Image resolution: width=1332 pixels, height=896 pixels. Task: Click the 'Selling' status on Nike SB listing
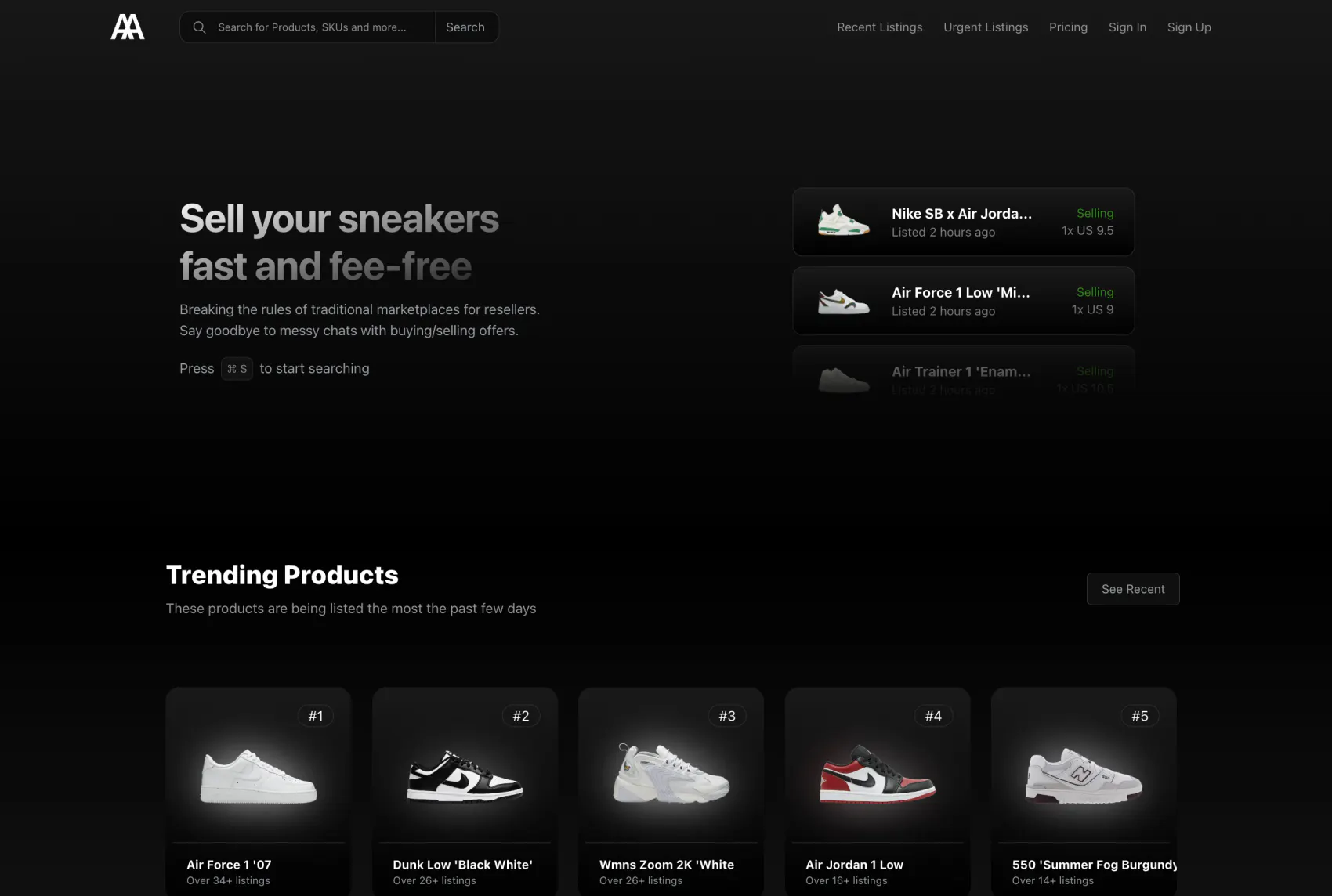1095,213
